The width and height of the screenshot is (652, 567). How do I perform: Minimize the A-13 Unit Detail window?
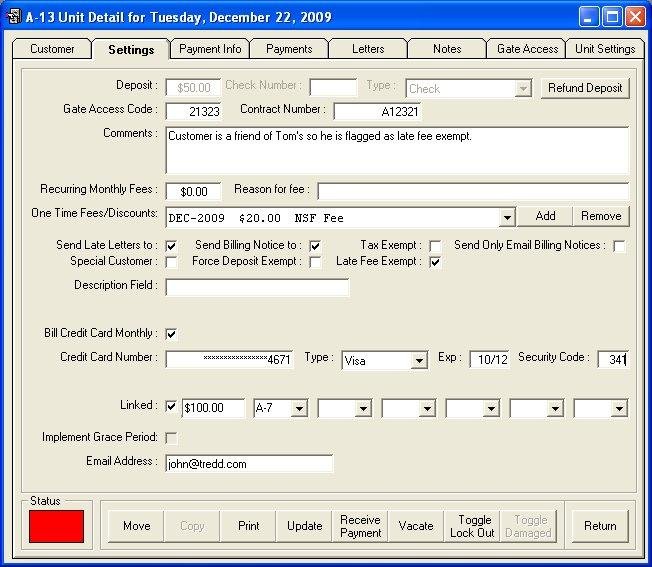click(589, 17)
